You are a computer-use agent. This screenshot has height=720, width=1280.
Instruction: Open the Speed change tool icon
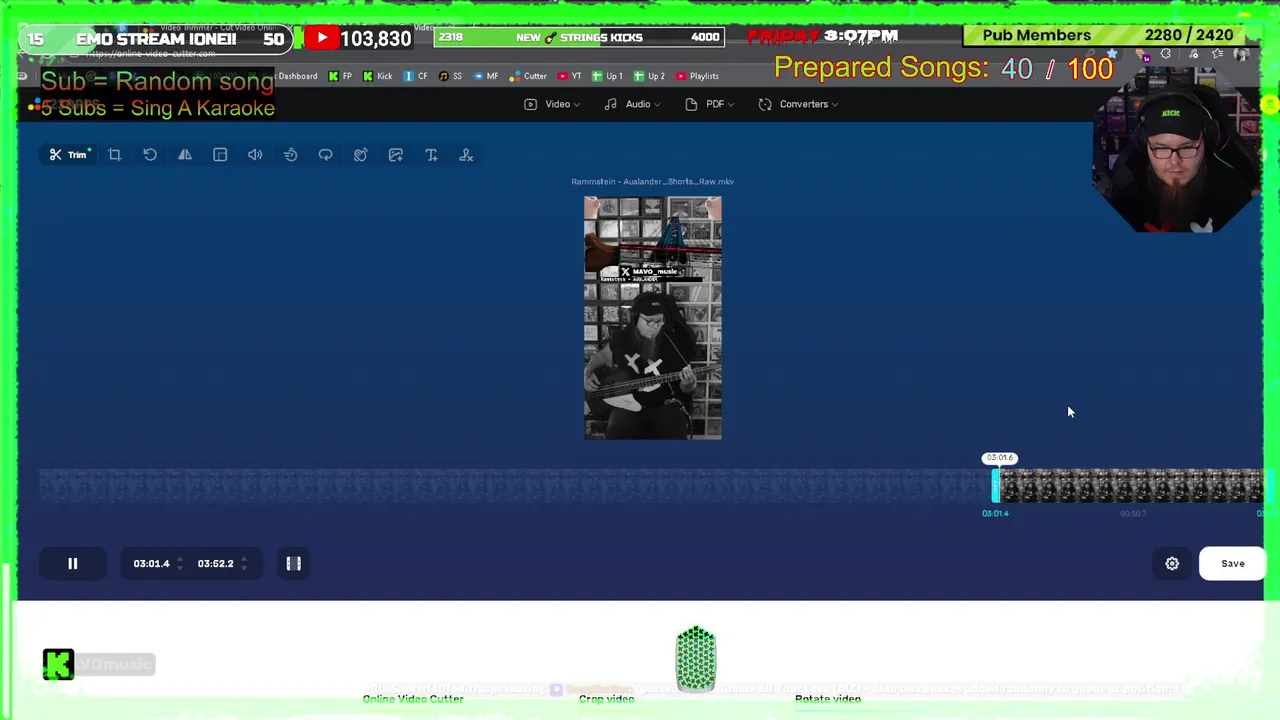pyautogui.click(x=290, y=155)
